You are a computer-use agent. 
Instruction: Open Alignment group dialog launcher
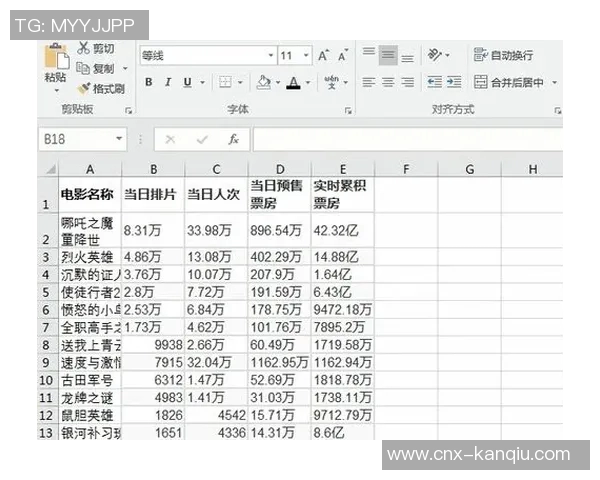(558, 111)
